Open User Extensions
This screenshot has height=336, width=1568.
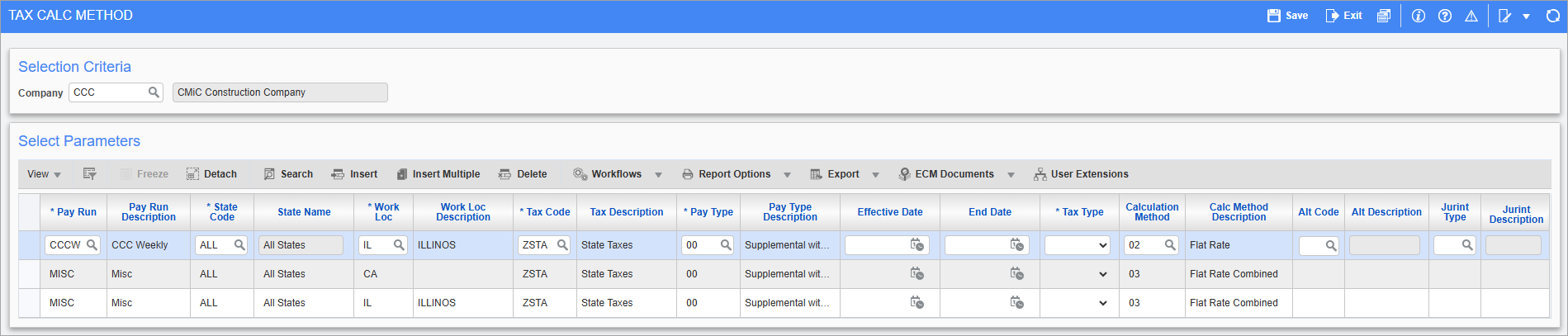[x=1081, y=174]
